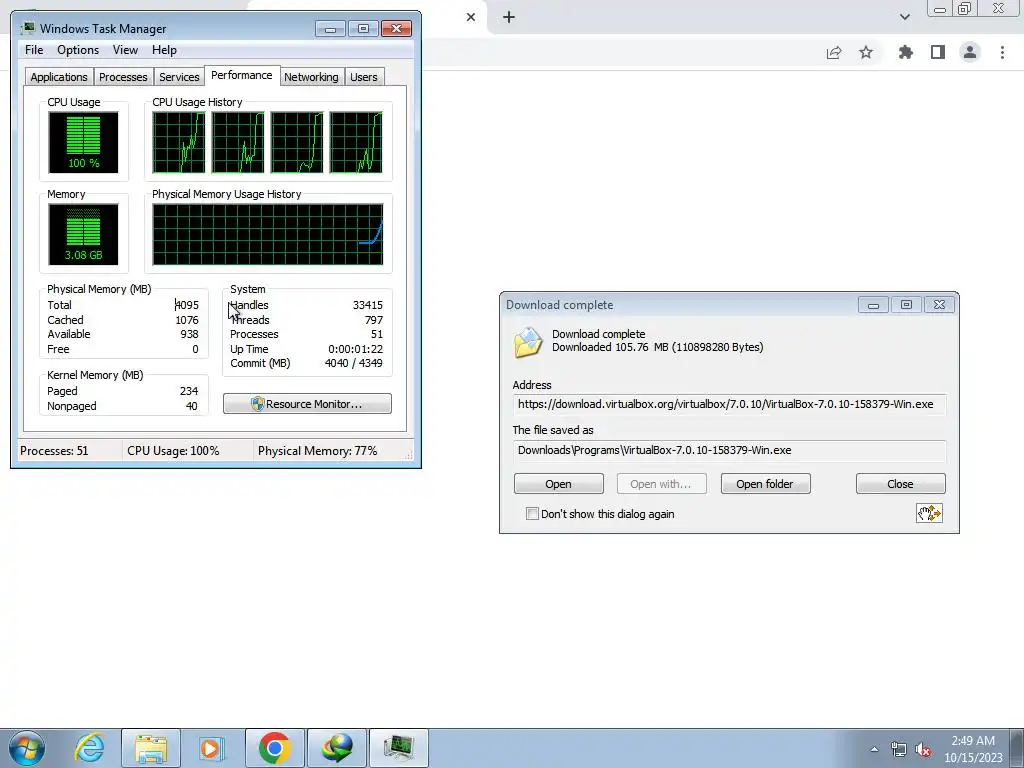Screen dimensions: 1024x768
Task: Click the Total physical memory value 4095
Action: pyautogui.click(x=187, y=305)
